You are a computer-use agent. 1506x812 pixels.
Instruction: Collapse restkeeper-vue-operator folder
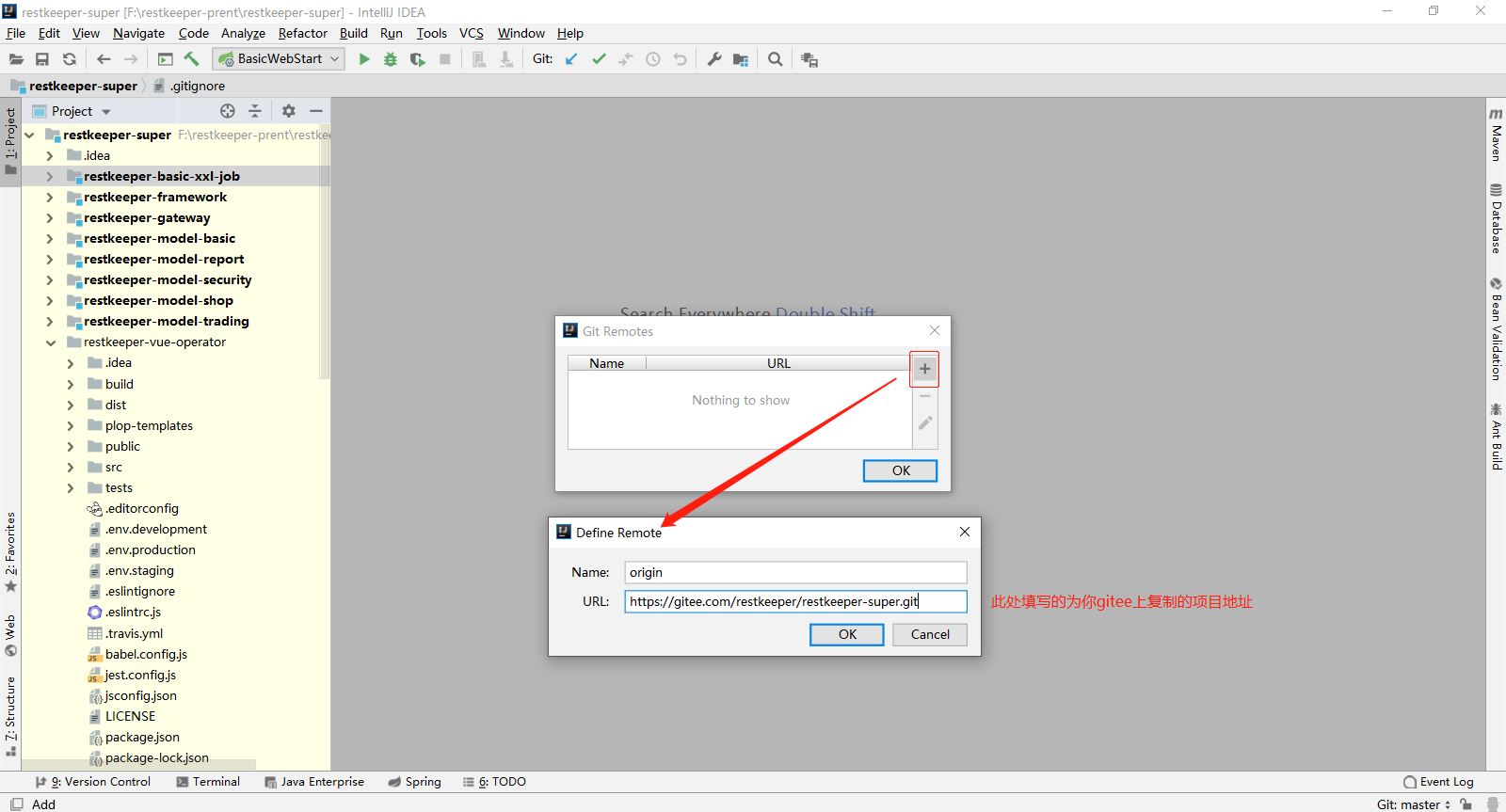[50, 342]
